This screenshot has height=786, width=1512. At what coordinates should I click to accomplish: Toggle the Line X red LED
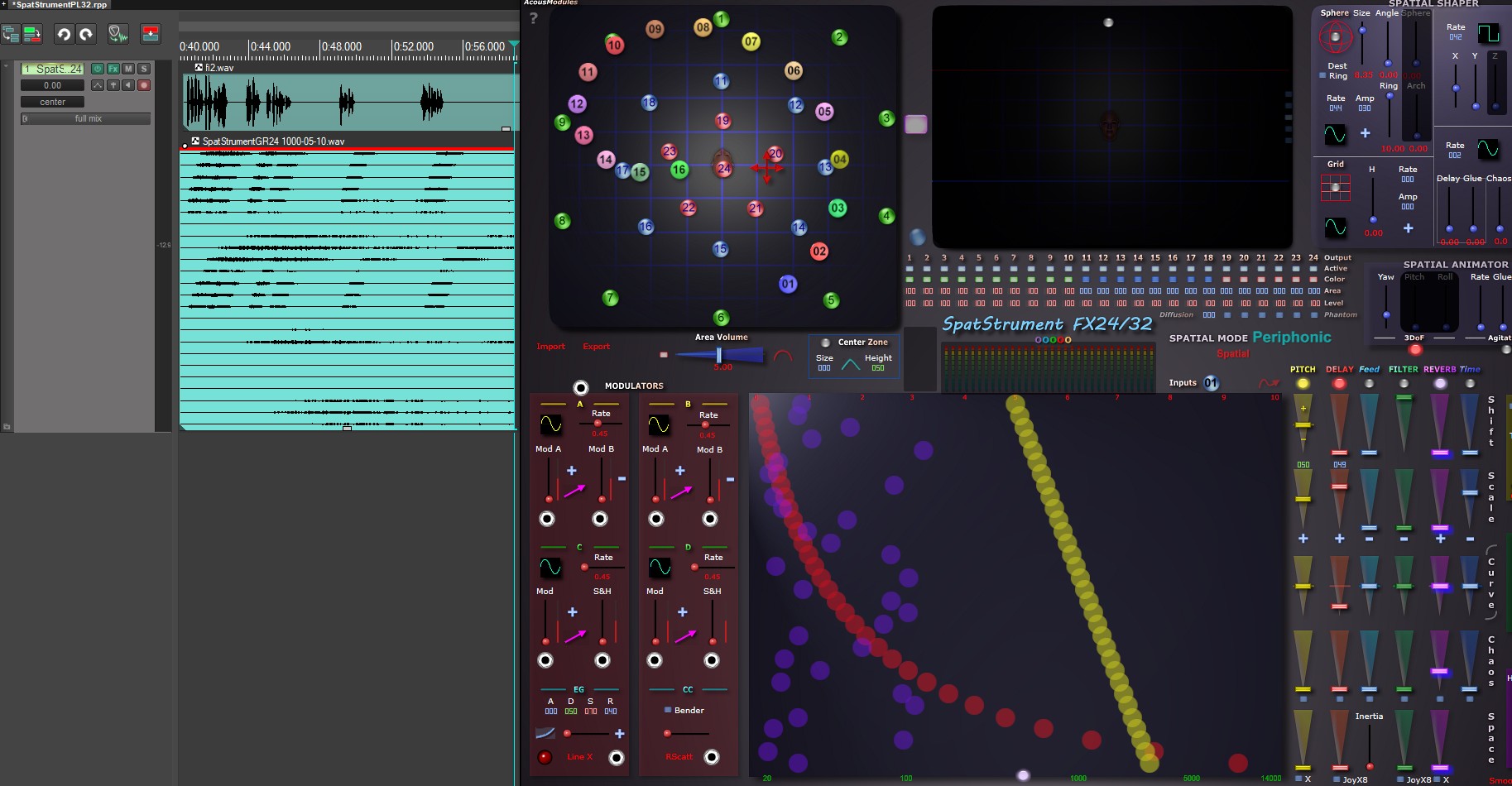click(545, 756)
